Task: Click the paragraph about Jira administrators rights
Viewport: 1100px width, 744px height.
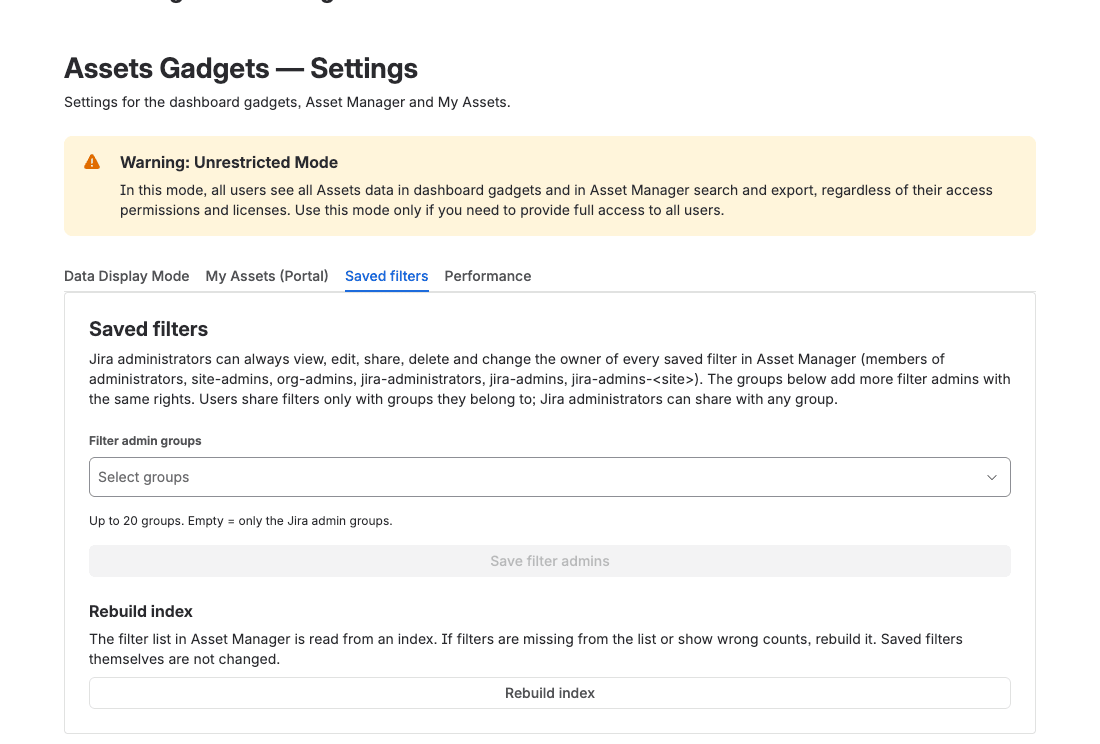Action: point(549,379)
